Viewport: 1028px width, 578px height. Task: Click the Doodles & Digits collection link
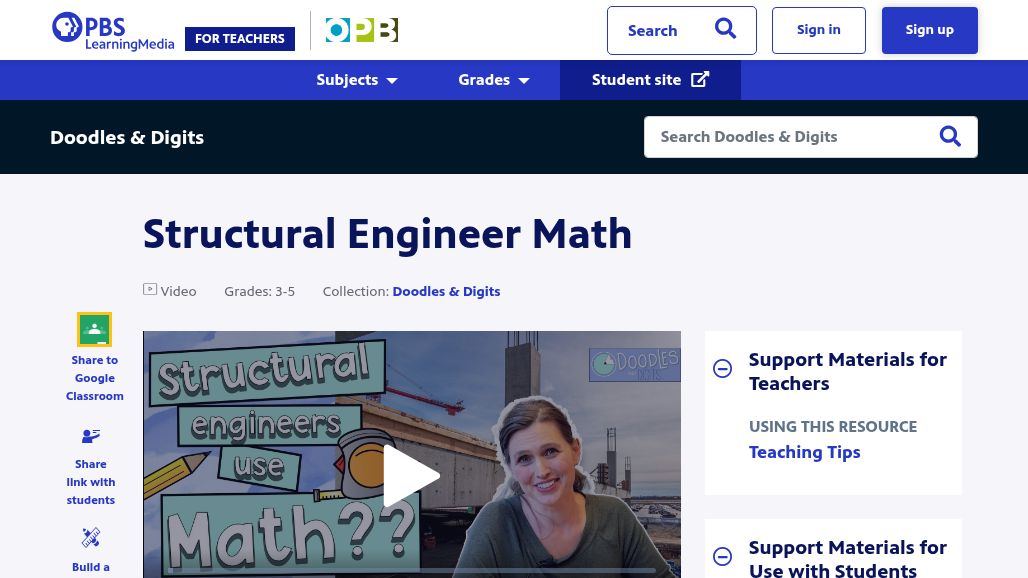[446, 291]
